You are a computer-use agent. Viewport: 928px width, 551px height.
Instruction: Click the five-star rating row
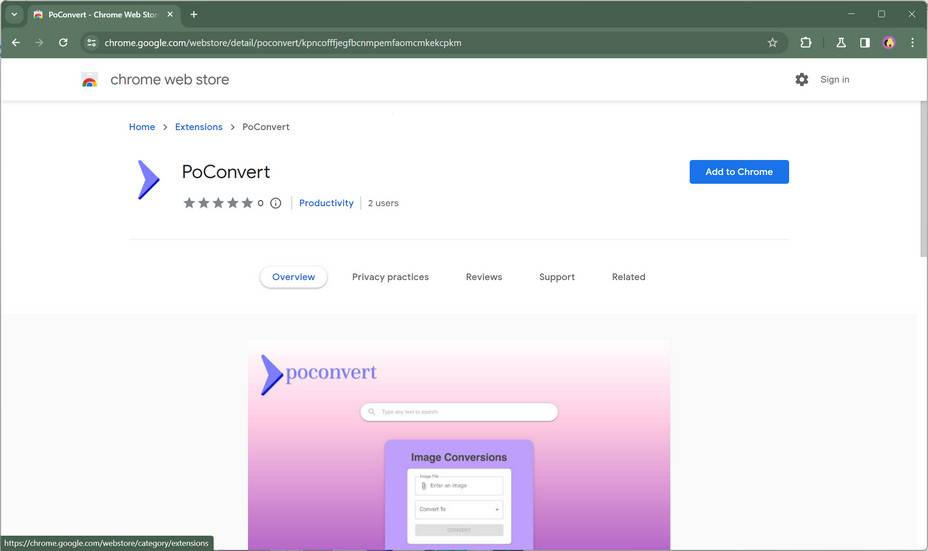coord(218,203)
